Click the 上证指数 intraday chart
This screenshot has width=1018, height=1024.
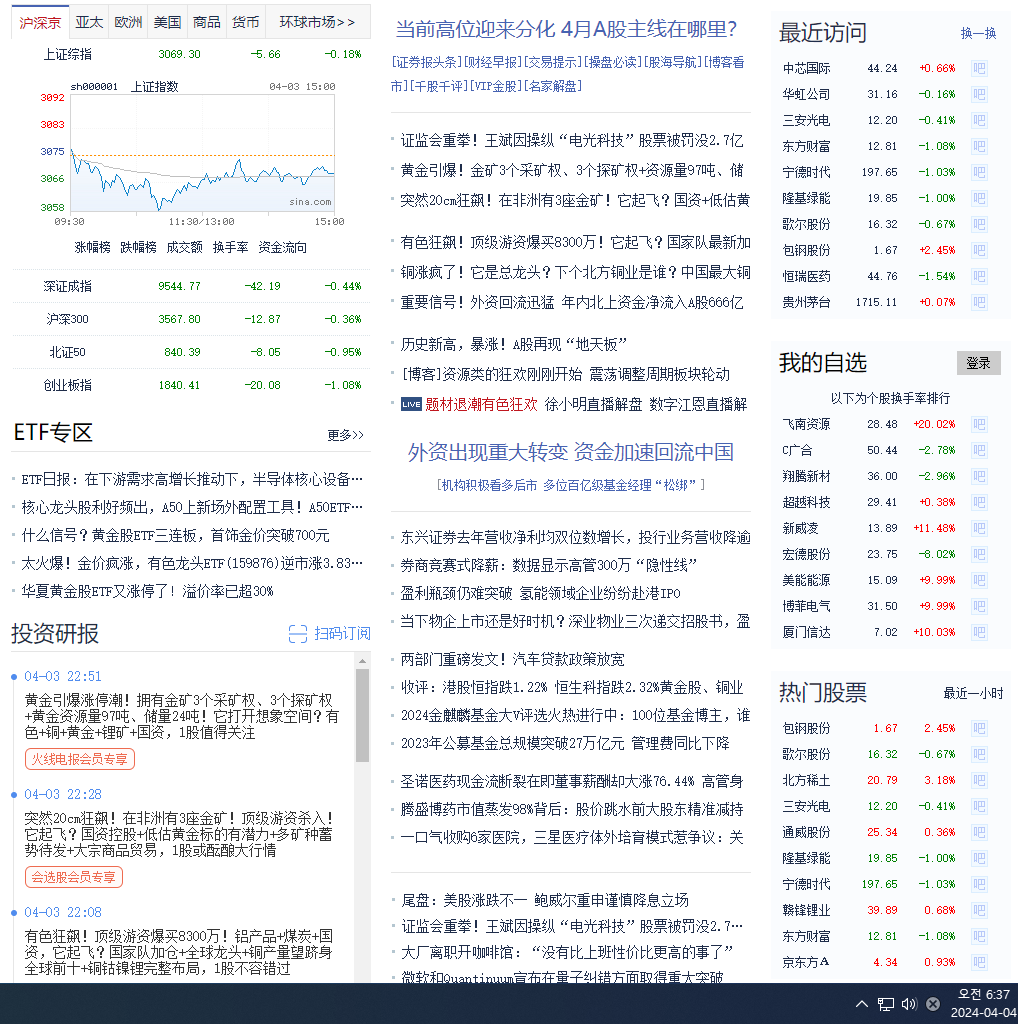point(202,153)
